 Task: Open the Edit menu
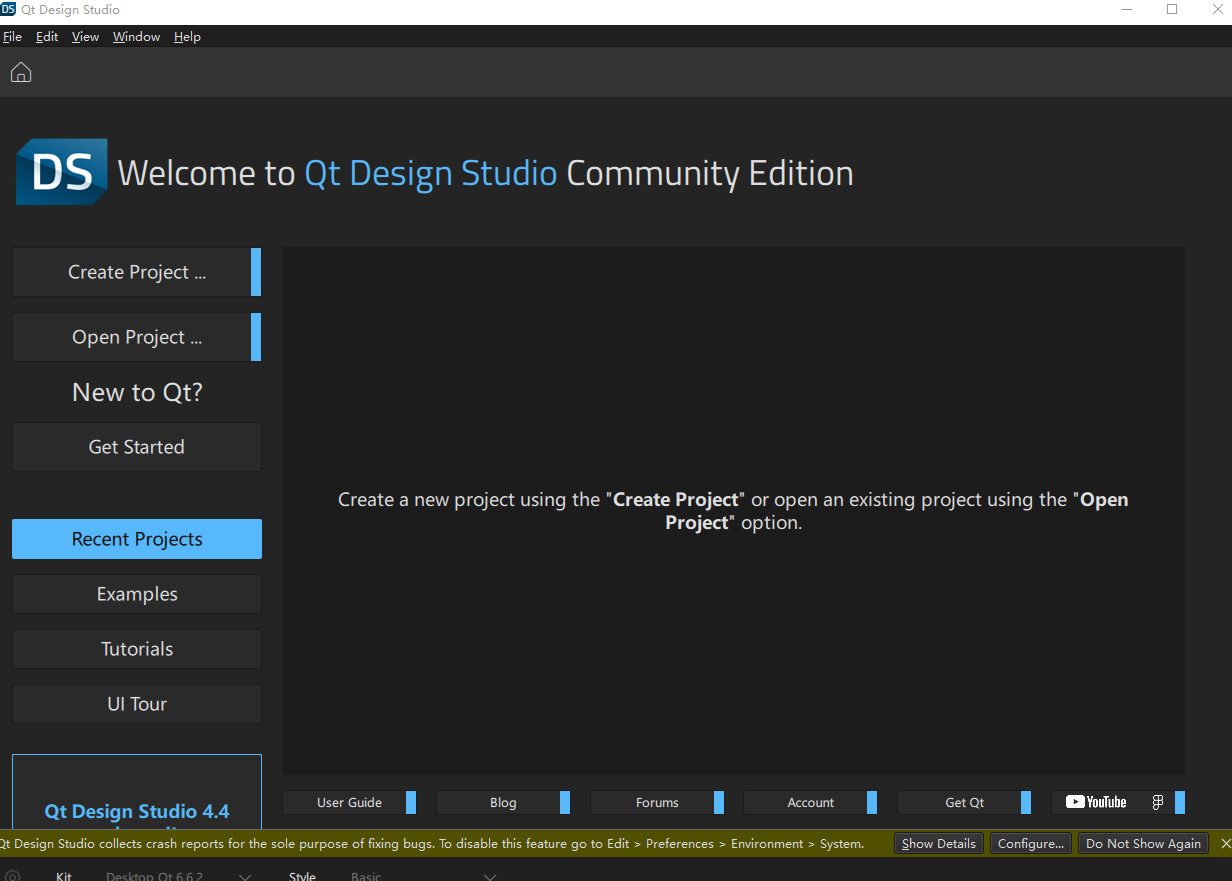[x=47, y=37]
